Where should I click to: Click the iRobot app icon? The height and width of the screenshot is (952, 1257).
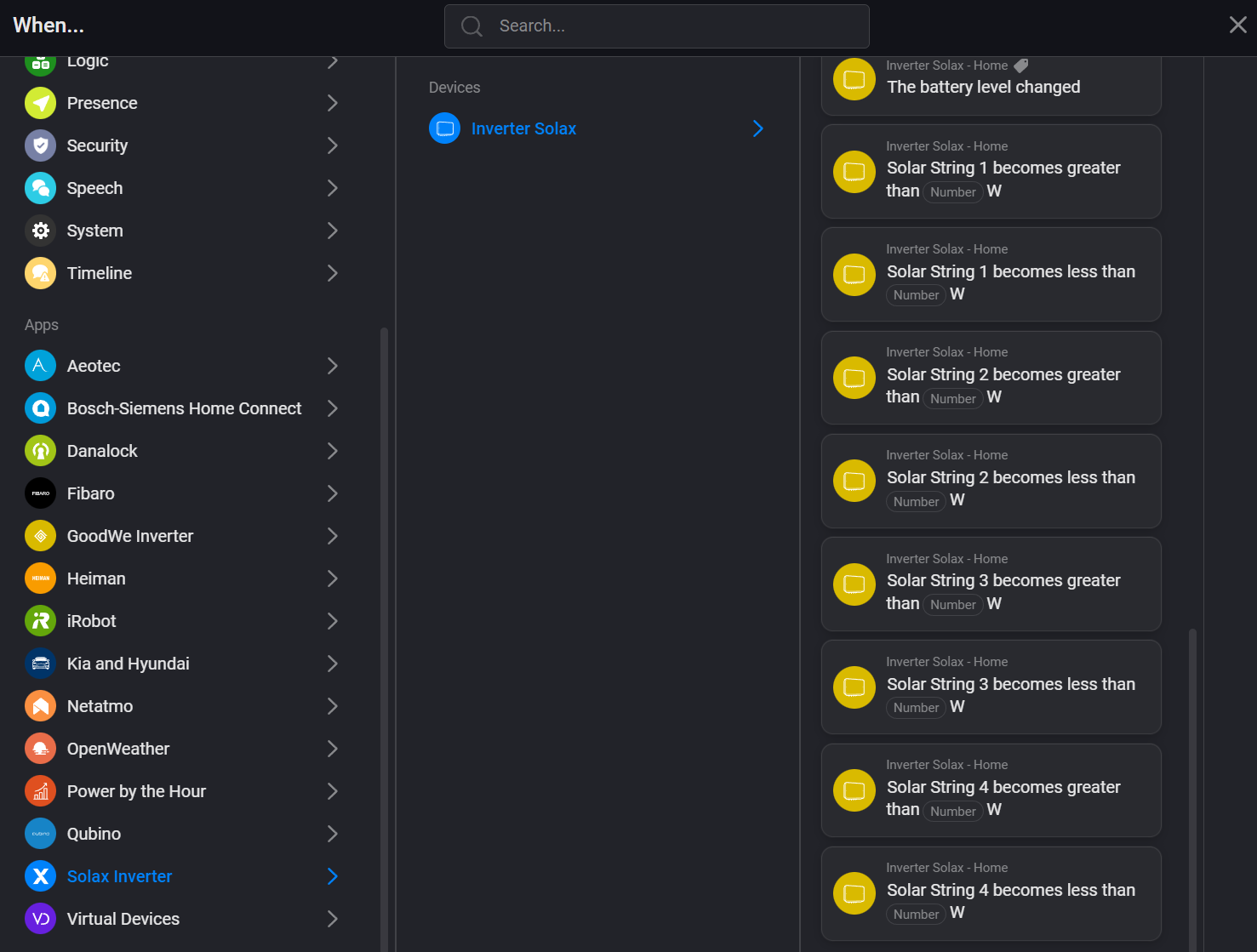click(40, 621)
